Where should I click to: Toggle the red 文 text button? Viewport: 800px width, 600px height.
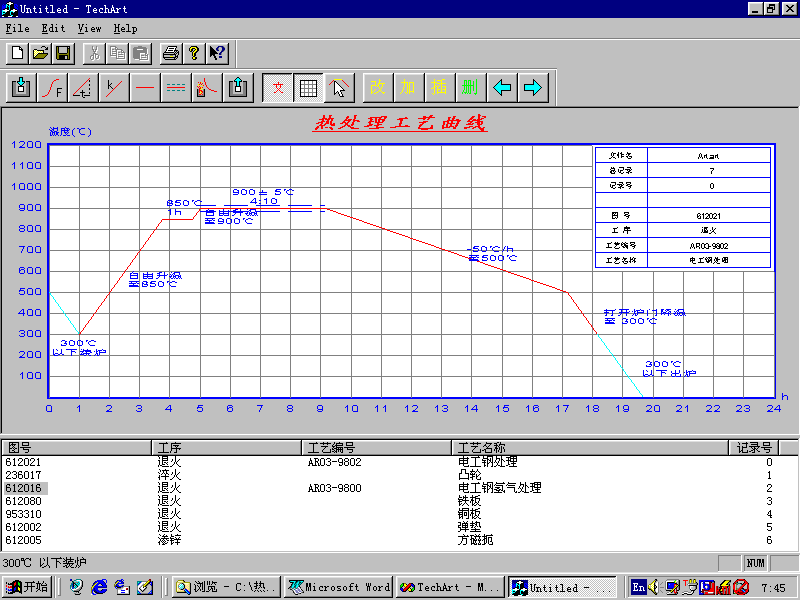(x=279, y=87)
